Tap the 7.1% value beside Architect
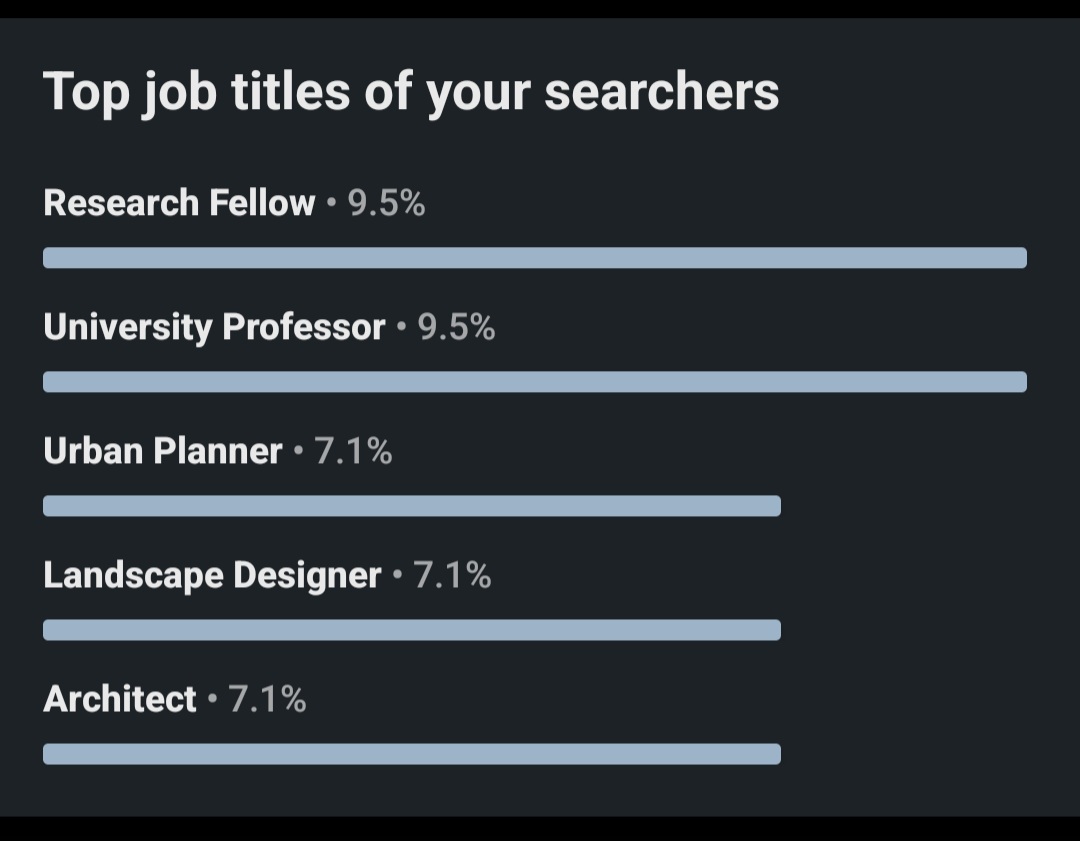 tap(267, 699)
